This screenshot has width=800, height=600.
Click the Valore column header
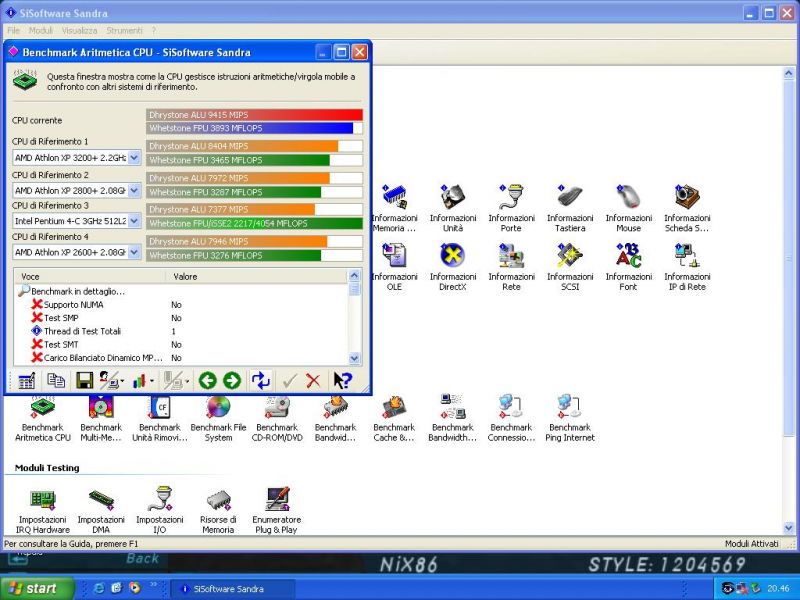(x=257, y=277)
